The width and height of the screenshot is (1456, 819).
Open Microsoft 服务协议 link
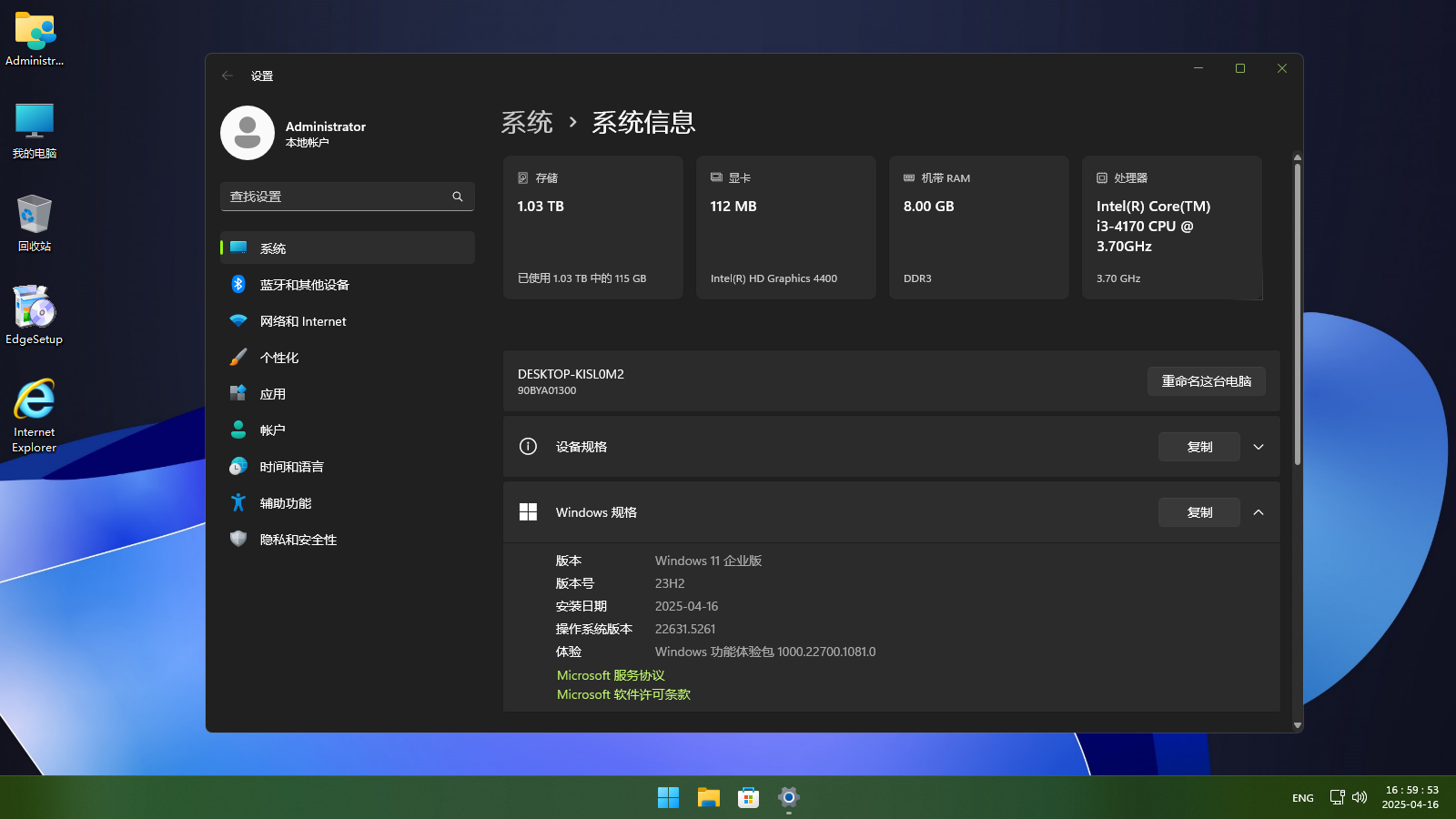(611, 675)
